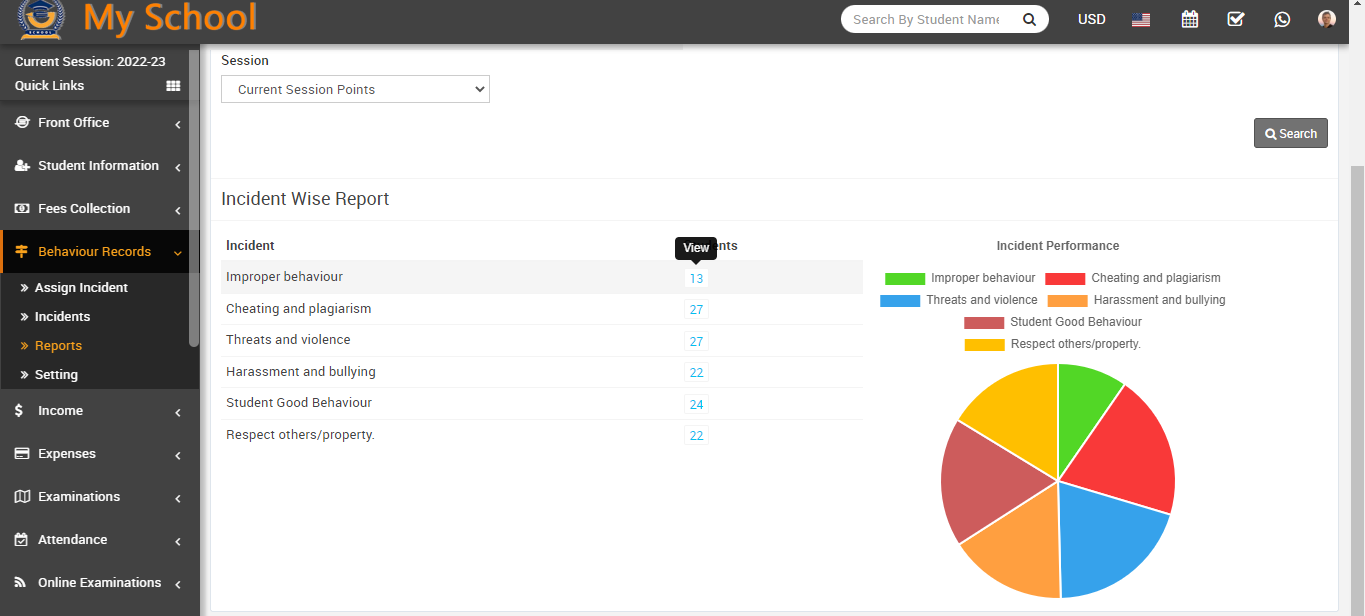This screenshot has height=616, width=1365.
Task: Open the calendar icon in top bar
Action: click(1189, 19)
